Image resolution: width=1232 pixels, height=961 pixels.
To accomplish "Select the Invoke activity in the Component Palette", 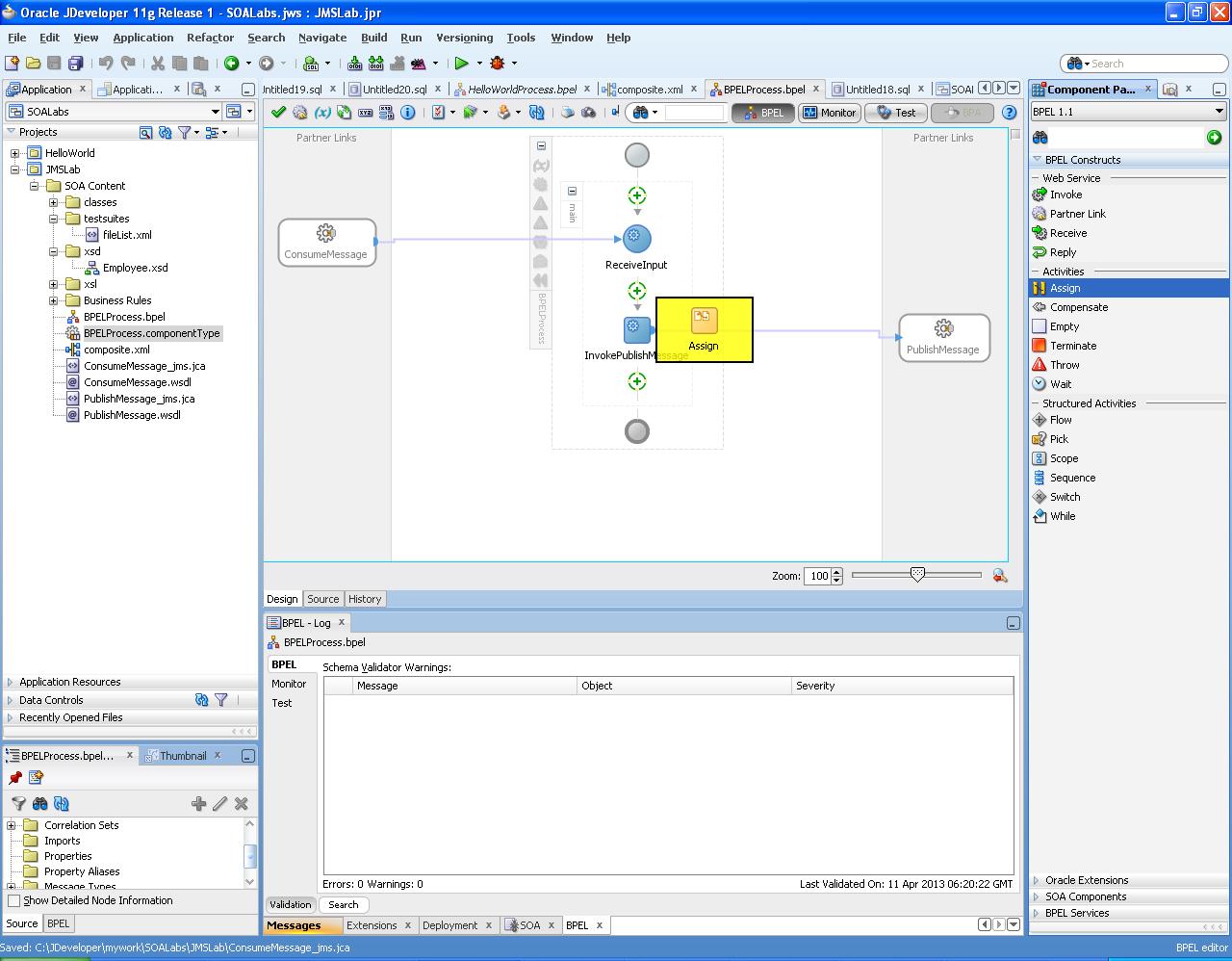I will pyautogui.click(x=1064, y=194).
